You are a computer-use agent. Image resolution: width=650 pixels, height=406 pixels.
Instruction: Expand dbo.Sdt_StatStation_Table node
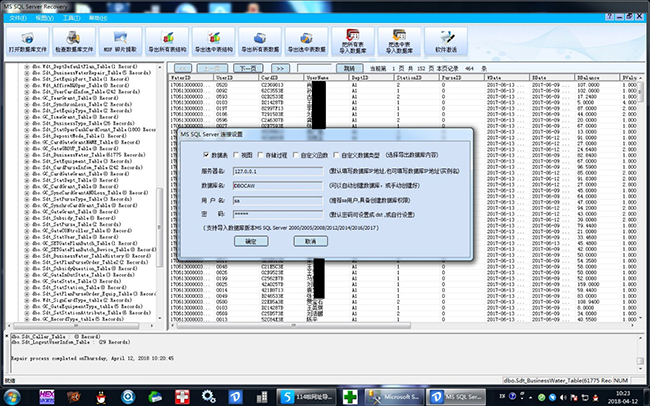click(27, 287)
